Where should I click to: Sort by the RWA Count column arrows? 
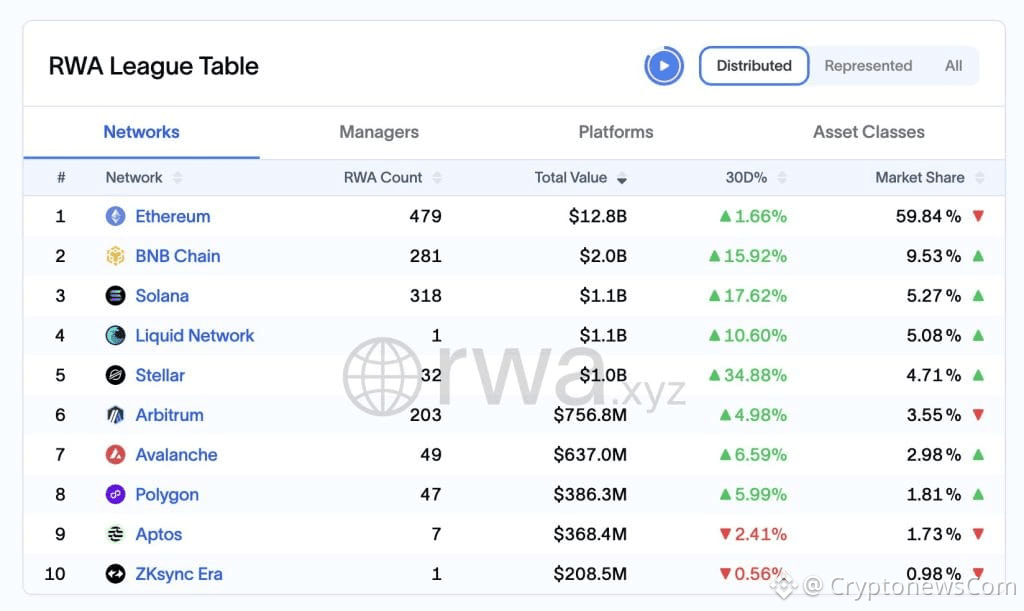(437, 178)
